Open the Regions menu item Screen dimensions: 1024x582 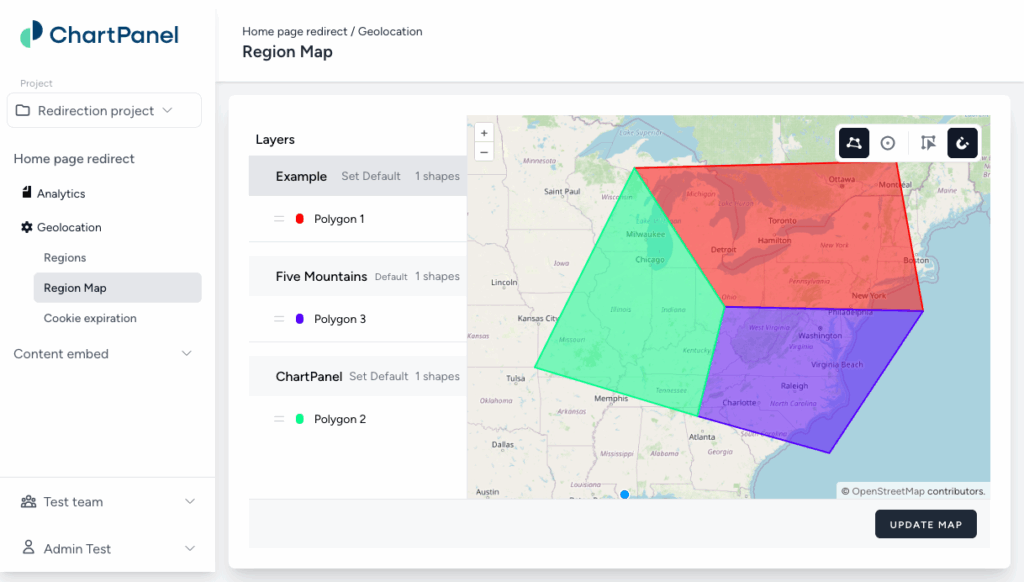(x=65, y=258)
